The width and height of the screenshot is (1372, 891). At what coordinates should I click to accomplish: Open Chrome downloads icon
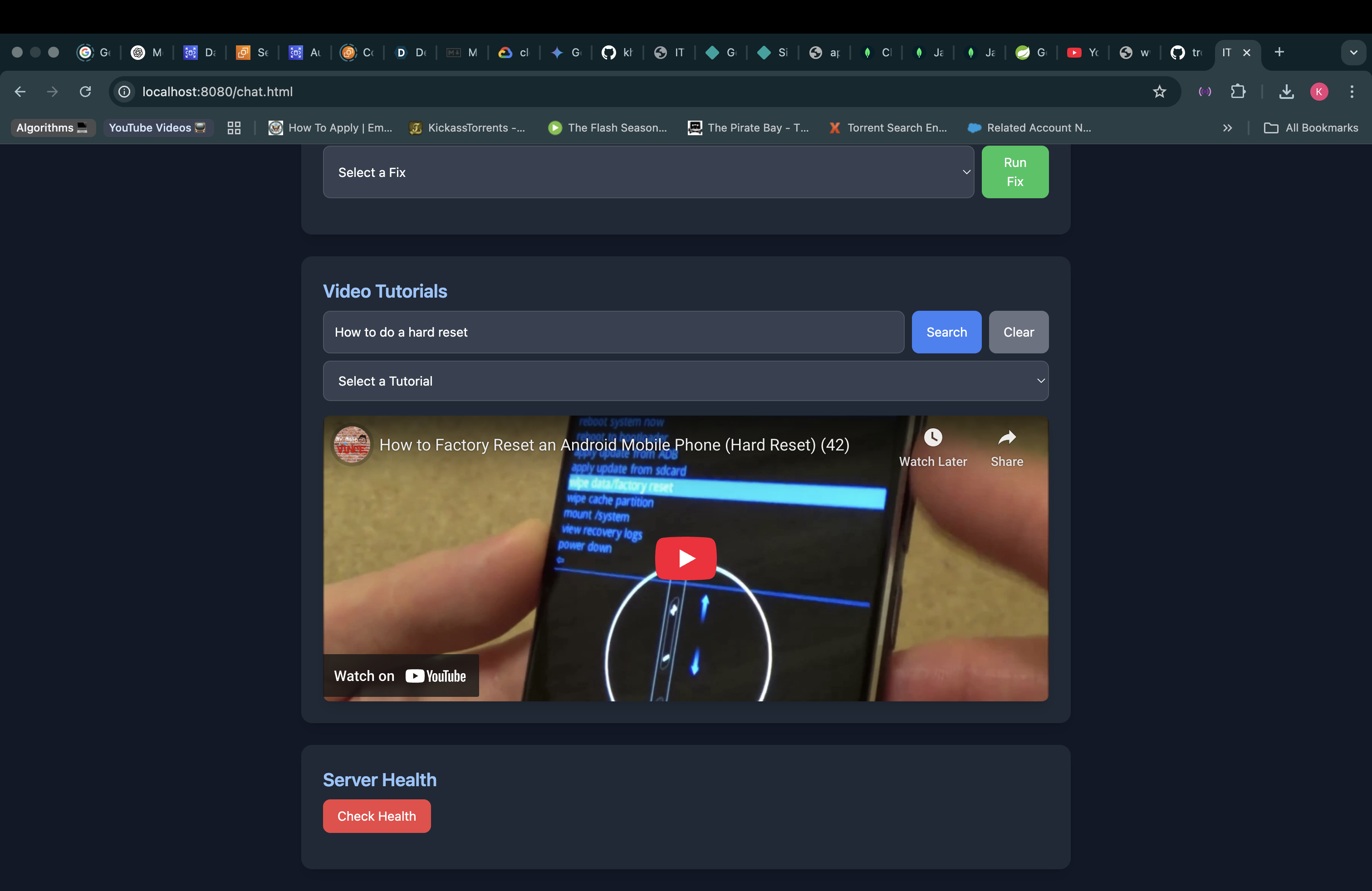1286,92
